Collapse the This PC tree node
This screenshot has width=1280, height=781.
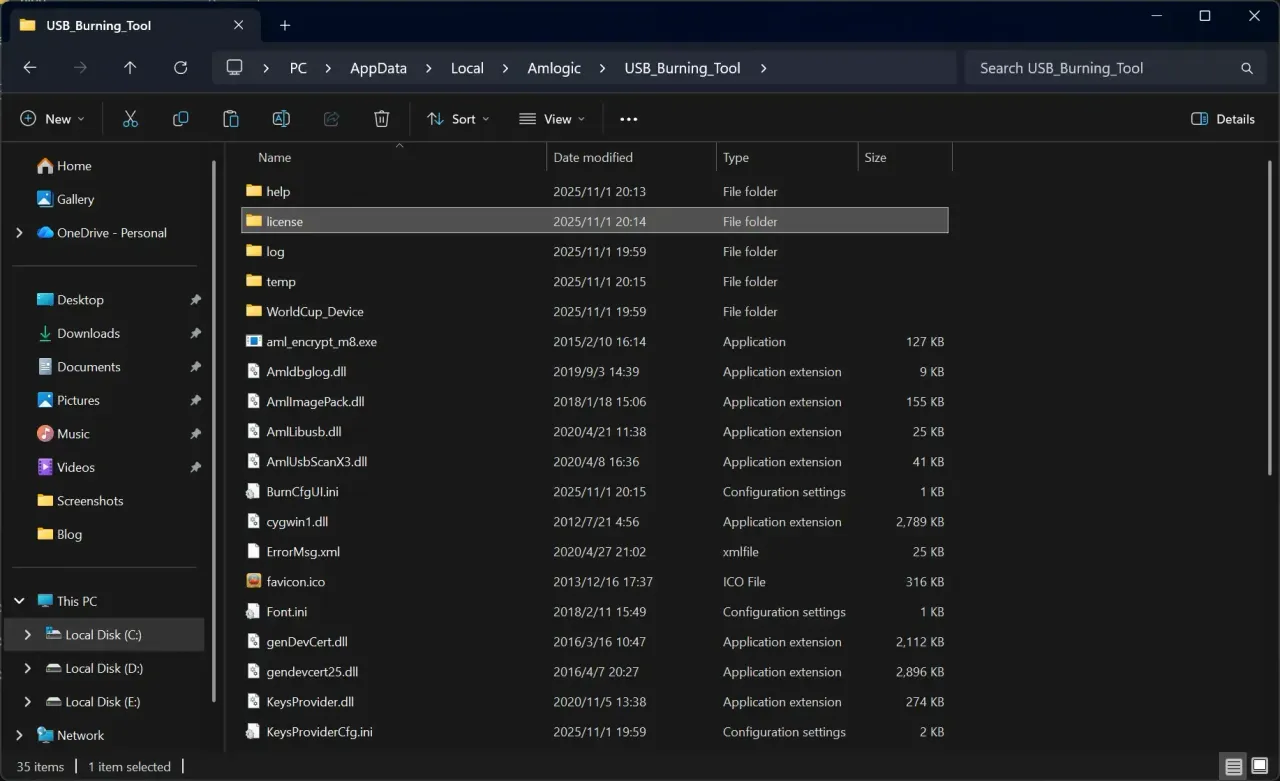point(19,601)
